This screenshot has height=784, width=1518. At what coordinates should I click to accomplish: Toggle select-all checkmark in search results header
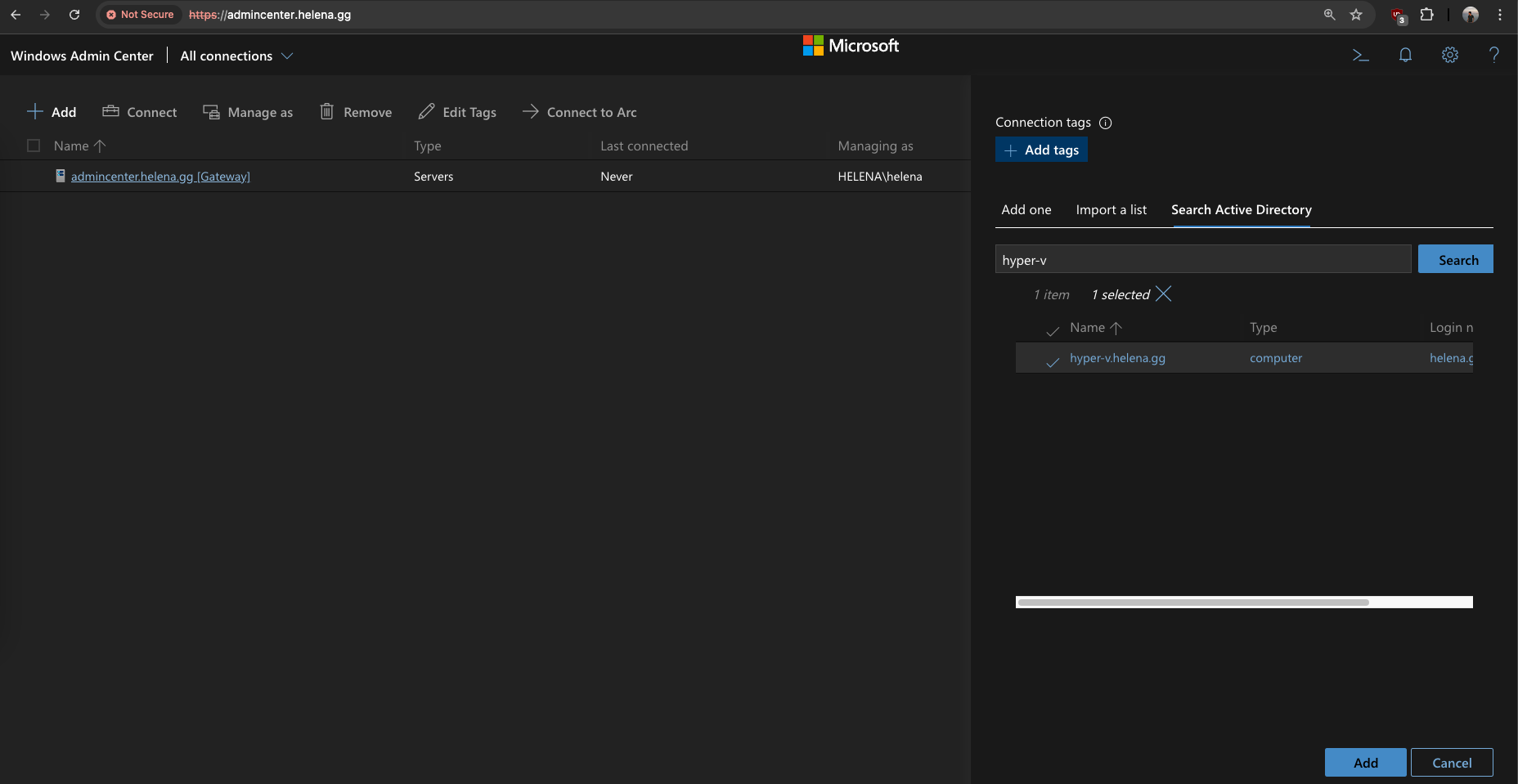[x=1053, y=330]
